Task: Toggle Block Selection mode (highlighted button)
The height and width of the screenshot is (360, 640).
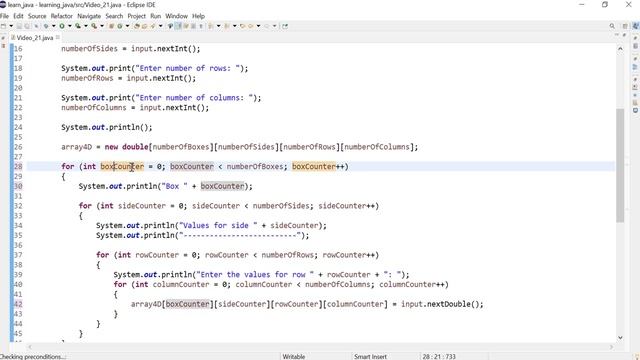Action: click(x=178, y=26)
